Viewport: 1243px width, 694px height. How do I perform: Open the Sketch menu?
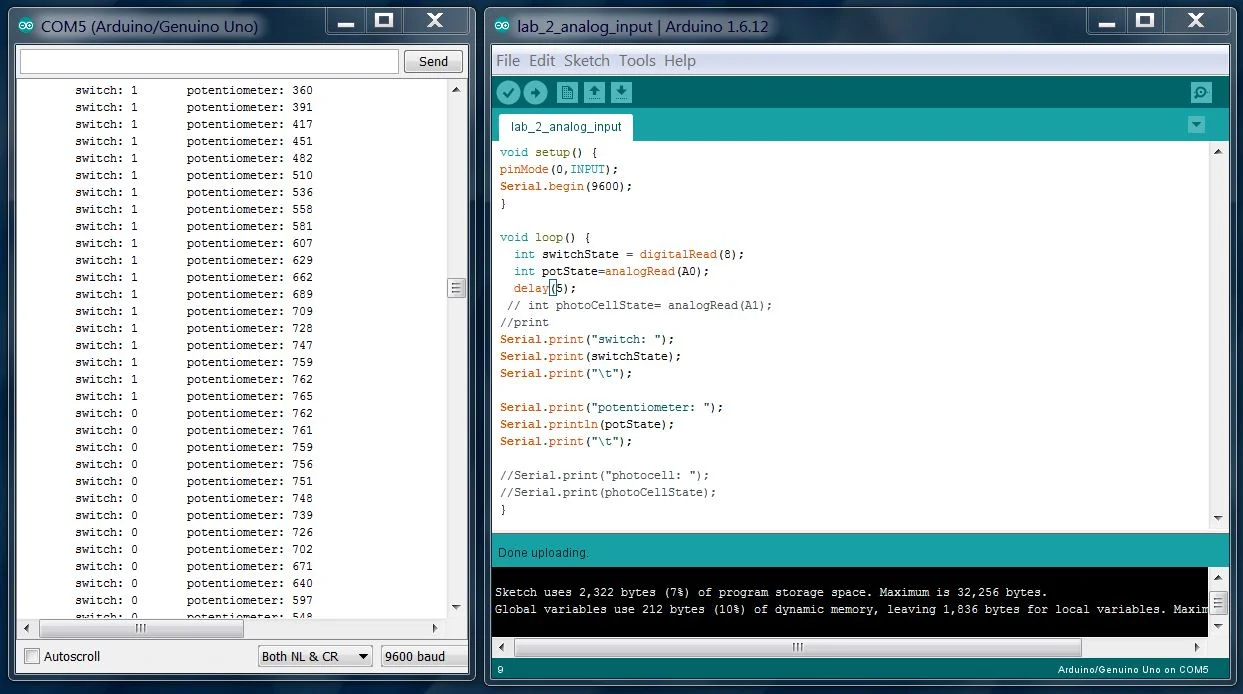[587, 61]
